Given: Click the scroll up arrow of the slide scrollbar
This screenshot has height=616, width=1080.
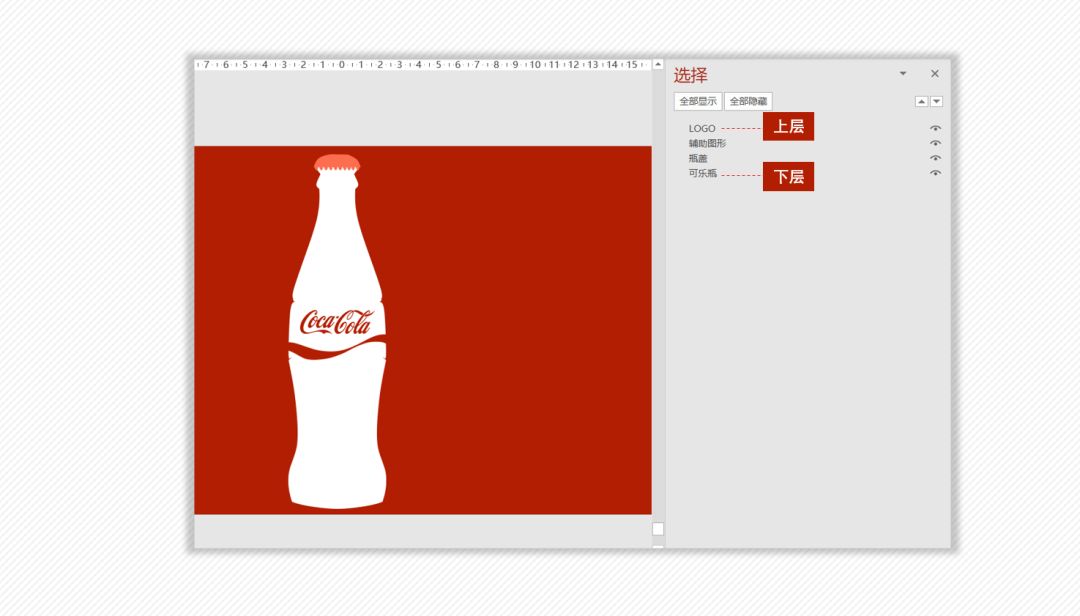Looking at the screenshot, I should 658,64.
